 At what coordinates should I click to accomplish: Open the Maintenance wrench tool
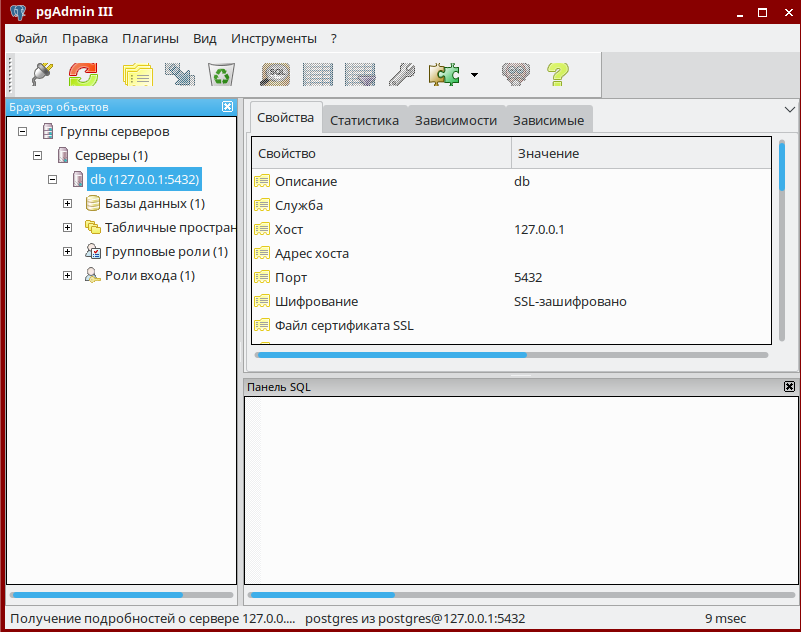tap(402, 75)
